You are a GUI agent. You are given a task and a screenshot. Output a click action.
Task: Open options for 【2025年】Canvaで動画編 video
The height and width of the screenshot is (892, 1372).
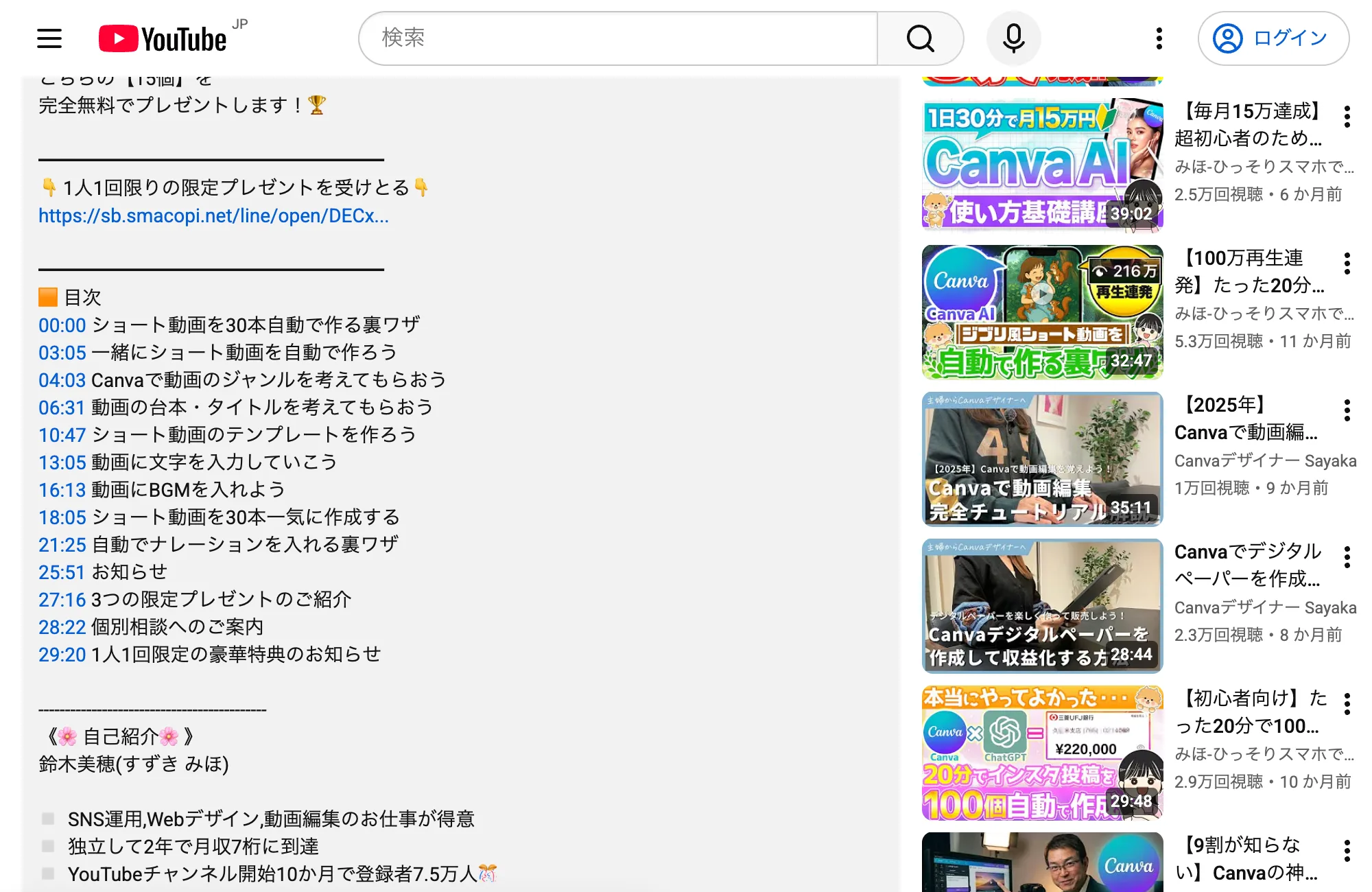click(x=1347, y=410)
